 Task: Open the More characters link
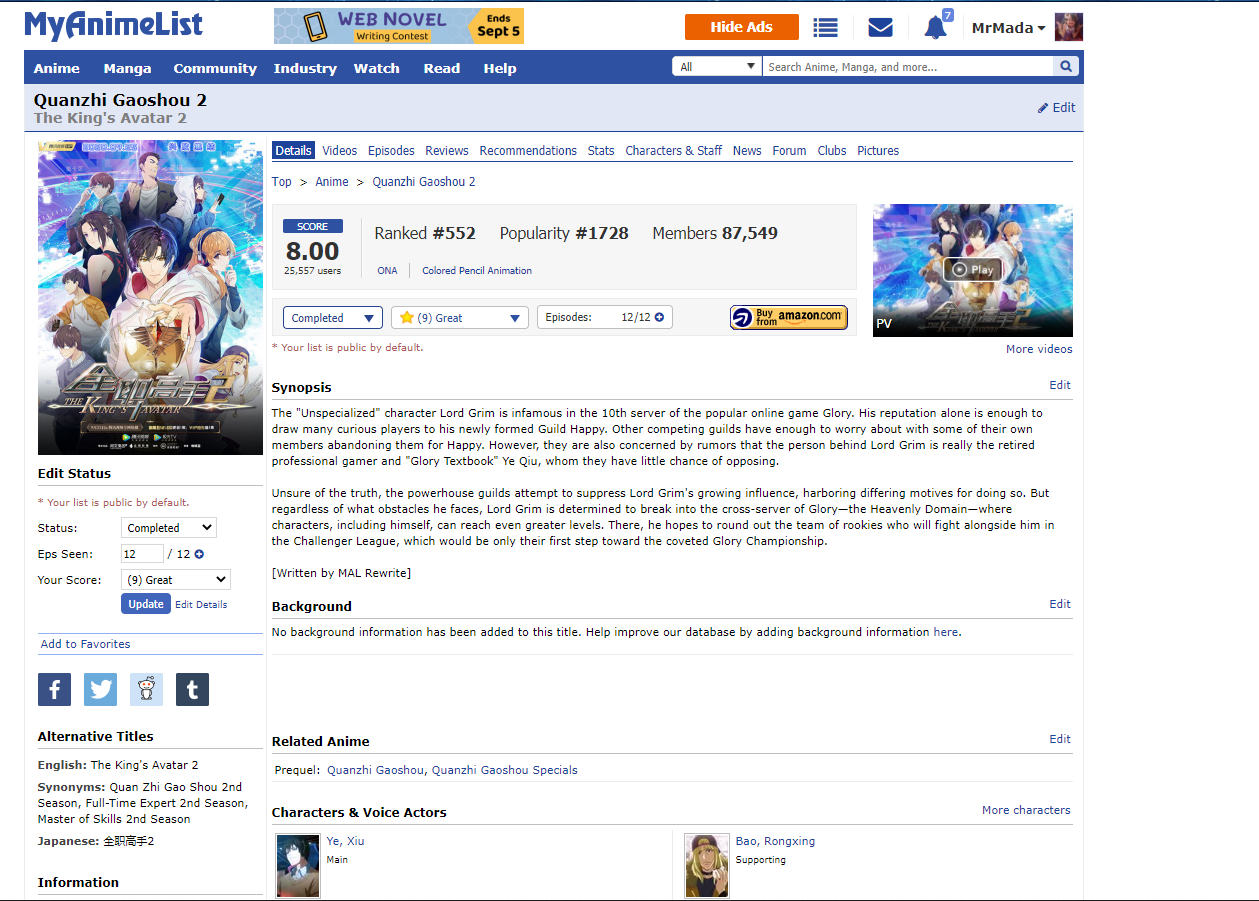point(1026,810)
